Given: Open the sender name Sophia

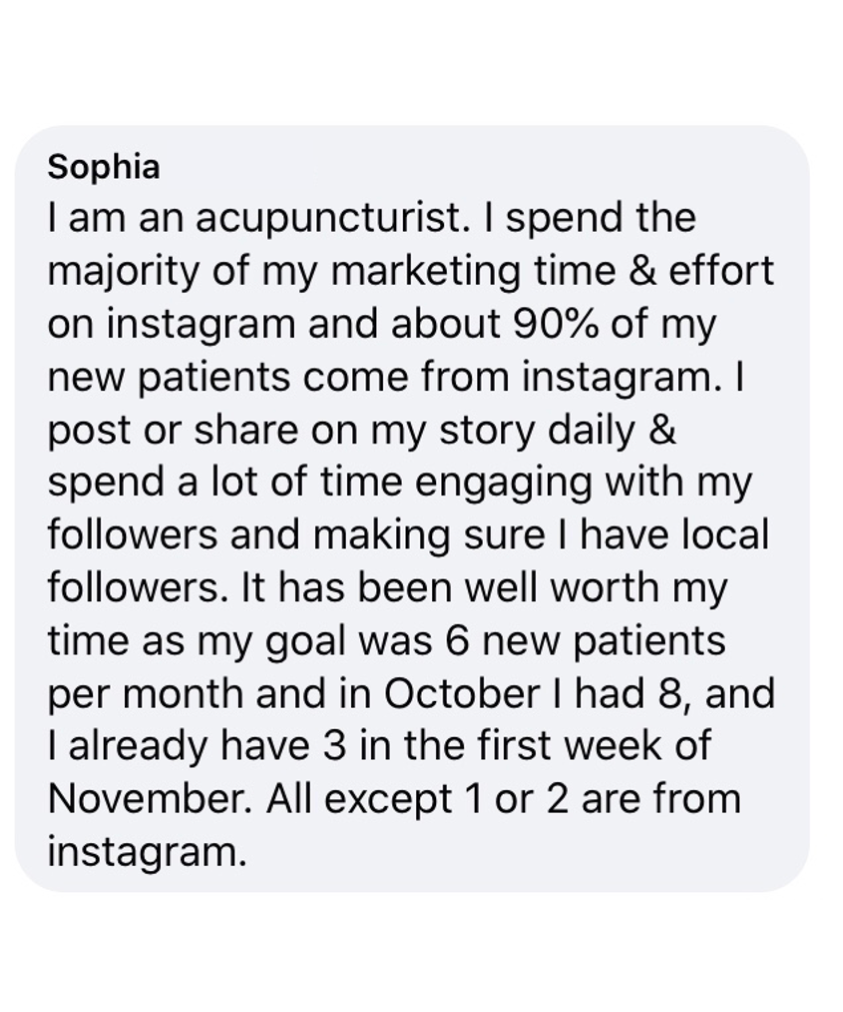Looking at the screenshot, I should pos(103,167).
